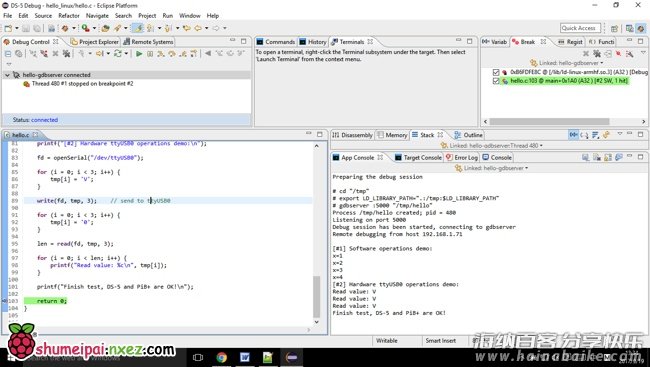Click the 'return 0;' line in hello.c

click(x=51, y=301)
